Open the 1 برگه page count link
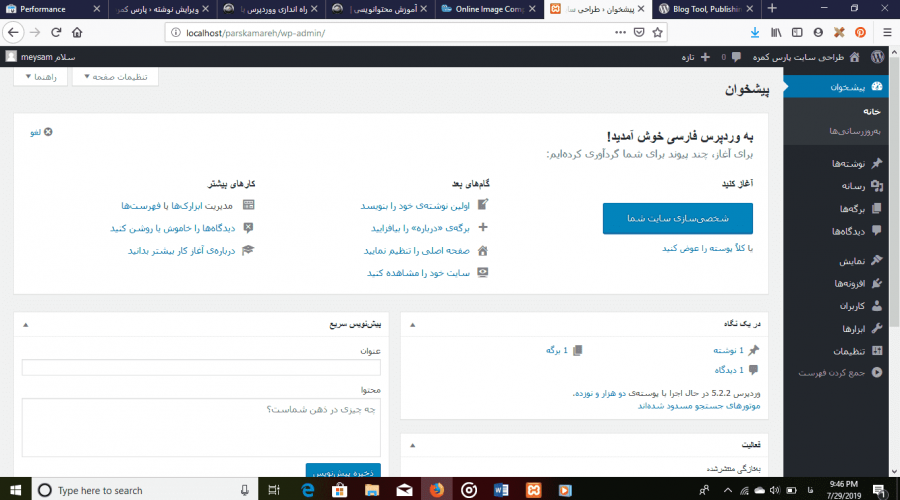Viewport: 900px width, 500px height. (556, 350)
